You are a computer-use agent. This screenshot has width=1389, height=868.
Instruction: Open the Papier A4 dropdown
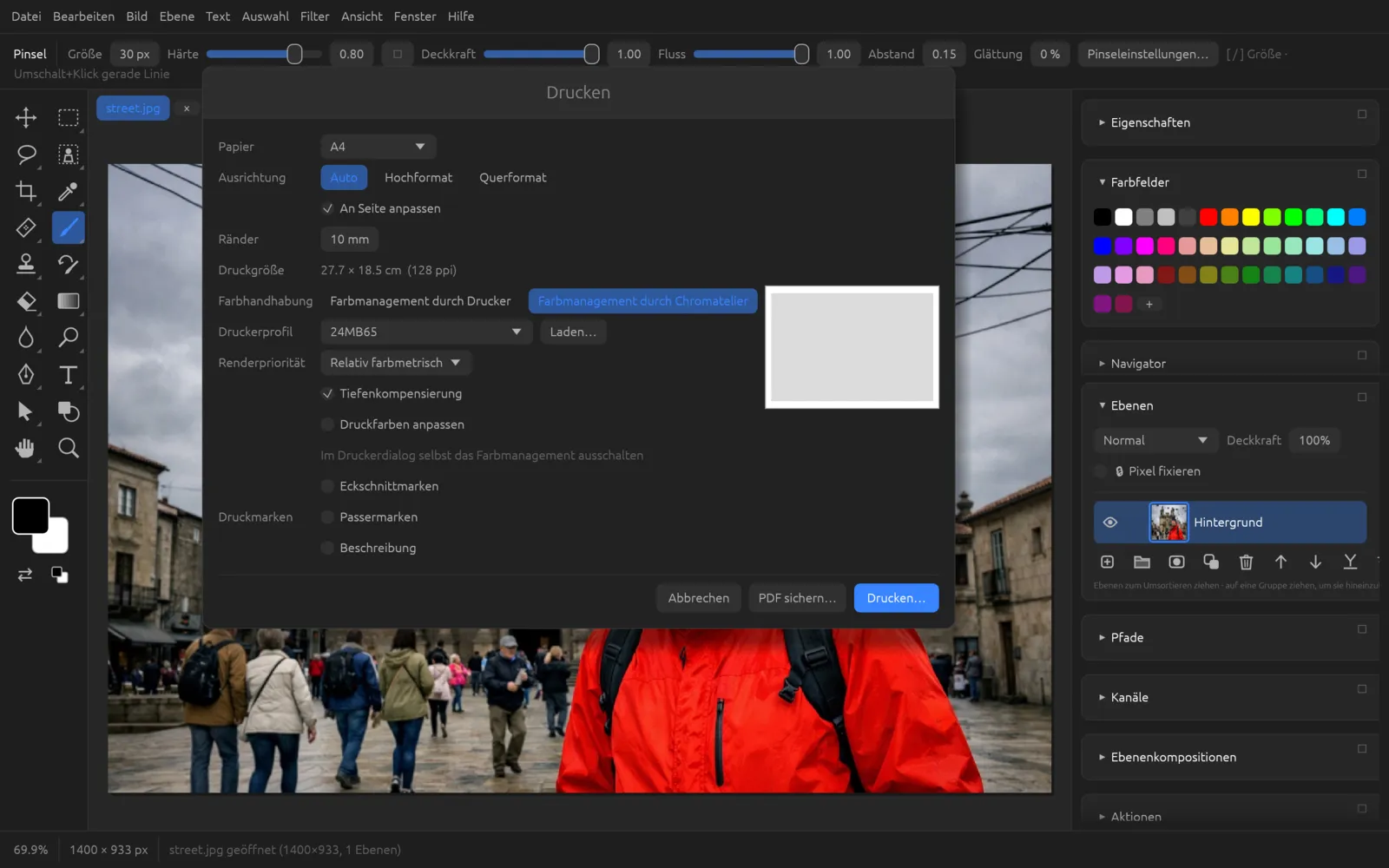(x=378, y=147)
